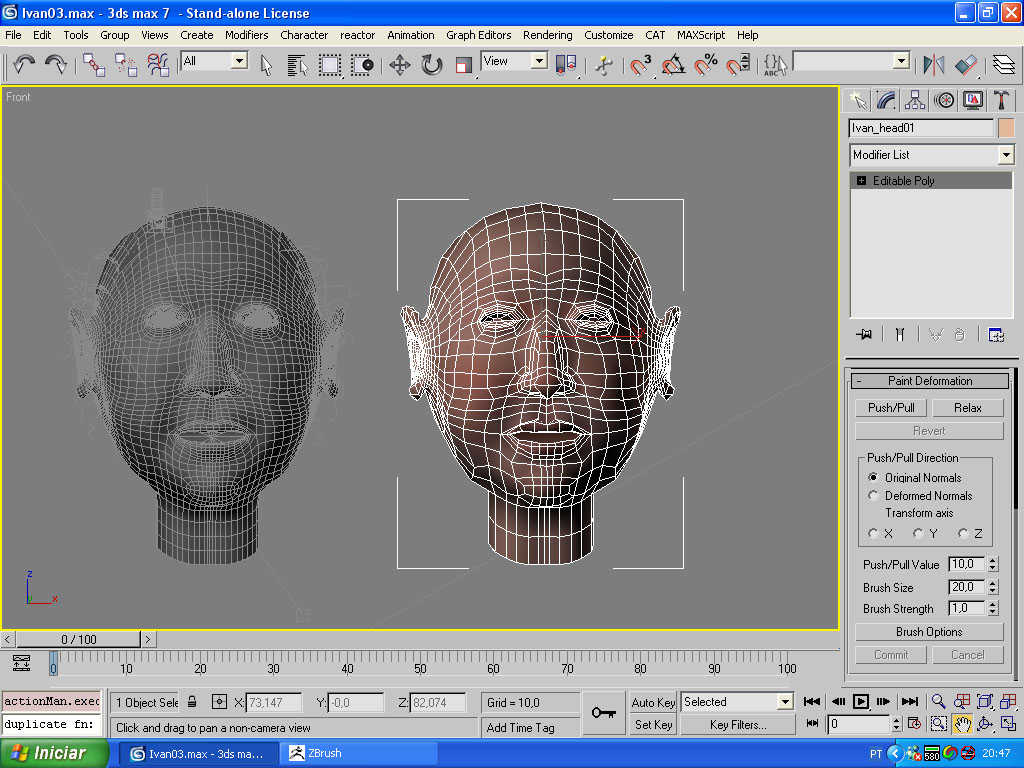1024x768 pixels.
Task: Select the Select and Link tool
Action: click(x=93, y=64)
